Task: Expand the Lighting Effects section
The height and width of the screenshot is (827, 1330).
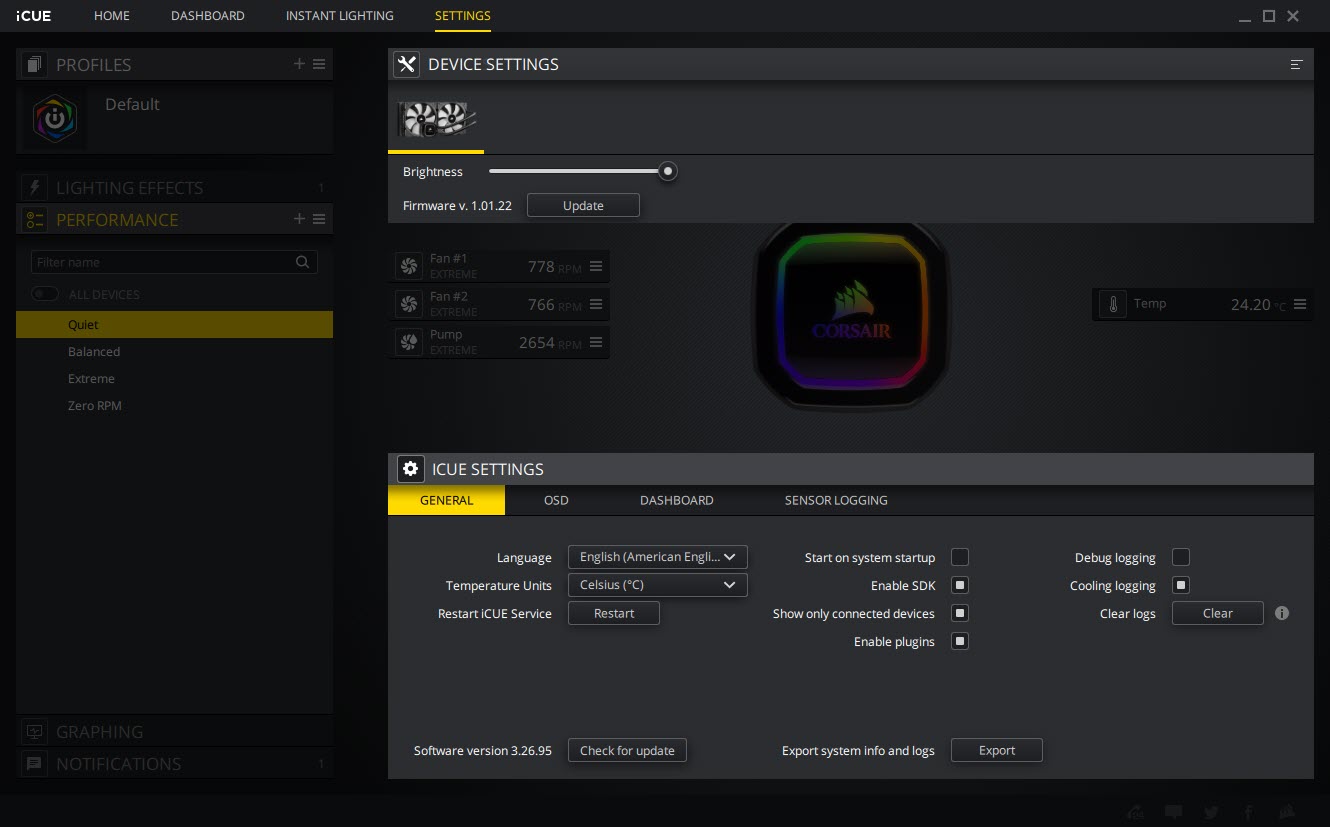Action: pyautogui.click(x=174, y=188)
